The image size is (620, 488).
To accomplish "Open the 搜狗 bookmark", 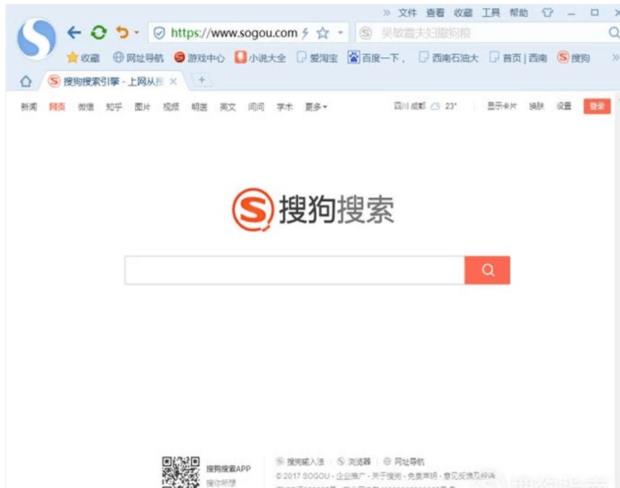I will (x=574, y=58).
